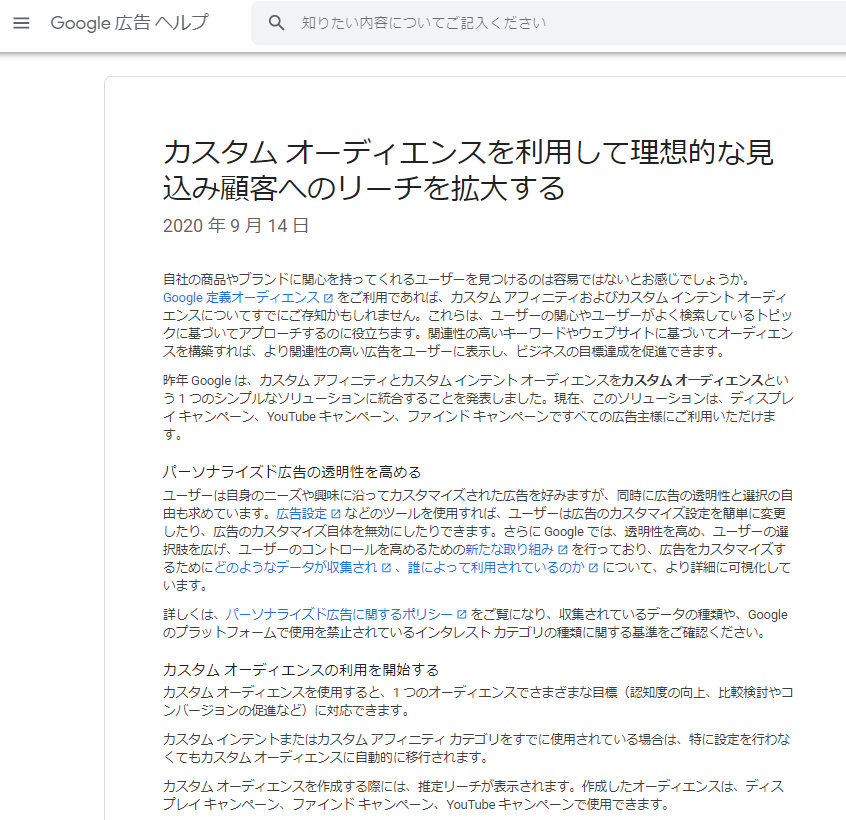Click external-link icon after パーソナライズド広告に関するポリシー

(x=462, y=614)
